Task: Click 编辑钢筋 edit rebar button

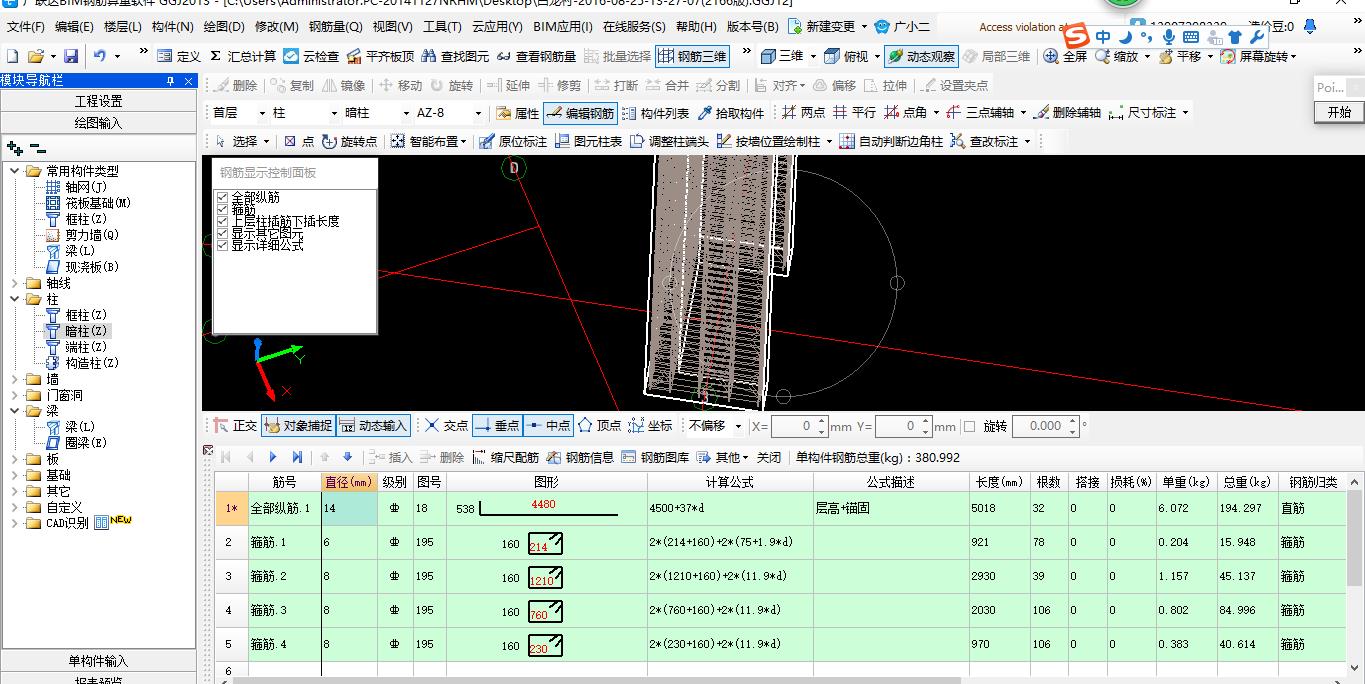Action: [580, 113]
